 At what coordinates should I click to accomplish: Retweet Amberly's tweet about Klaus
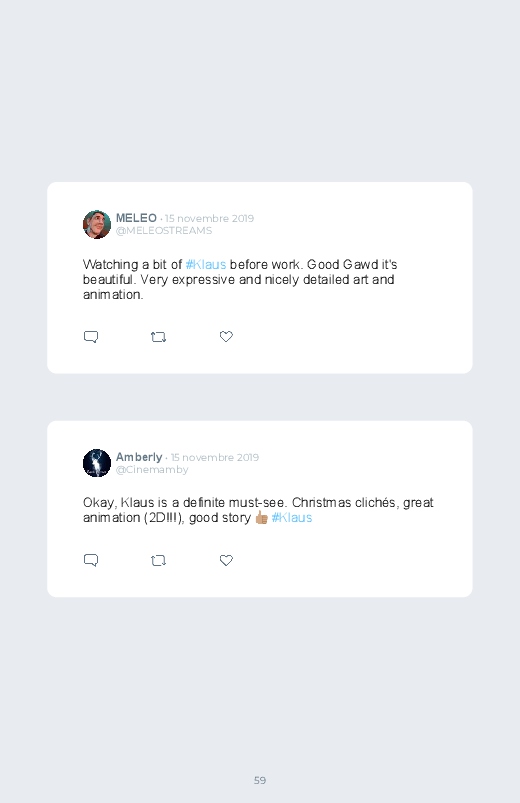tap(158, 561)
